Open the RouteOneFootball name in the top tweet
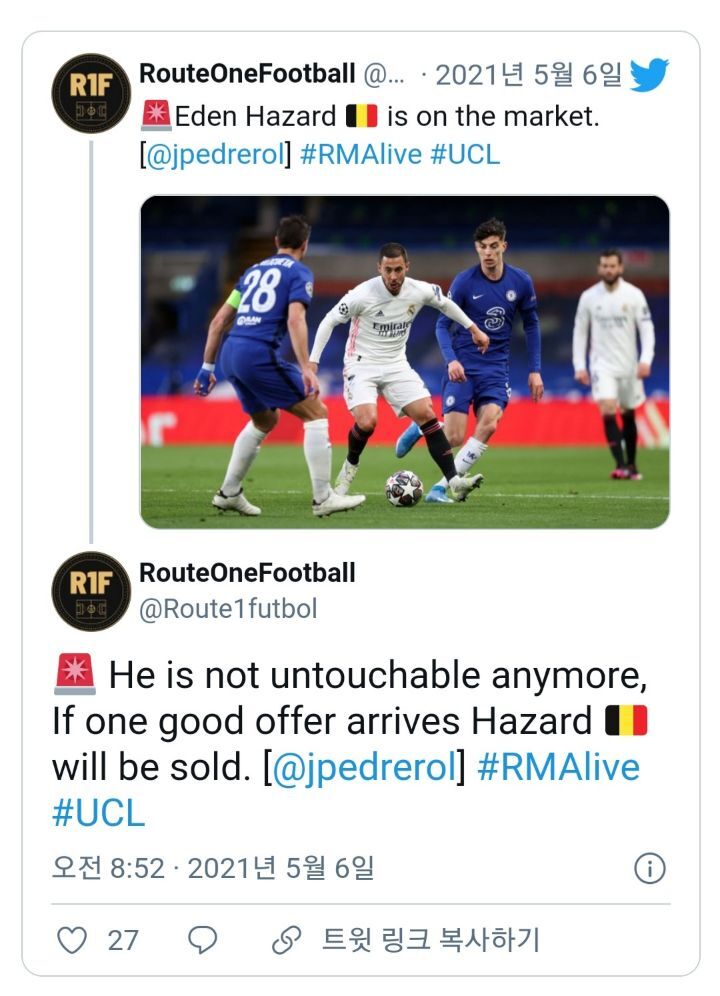The width and height of the screenshot is (720, 996). tap(247, 74)
